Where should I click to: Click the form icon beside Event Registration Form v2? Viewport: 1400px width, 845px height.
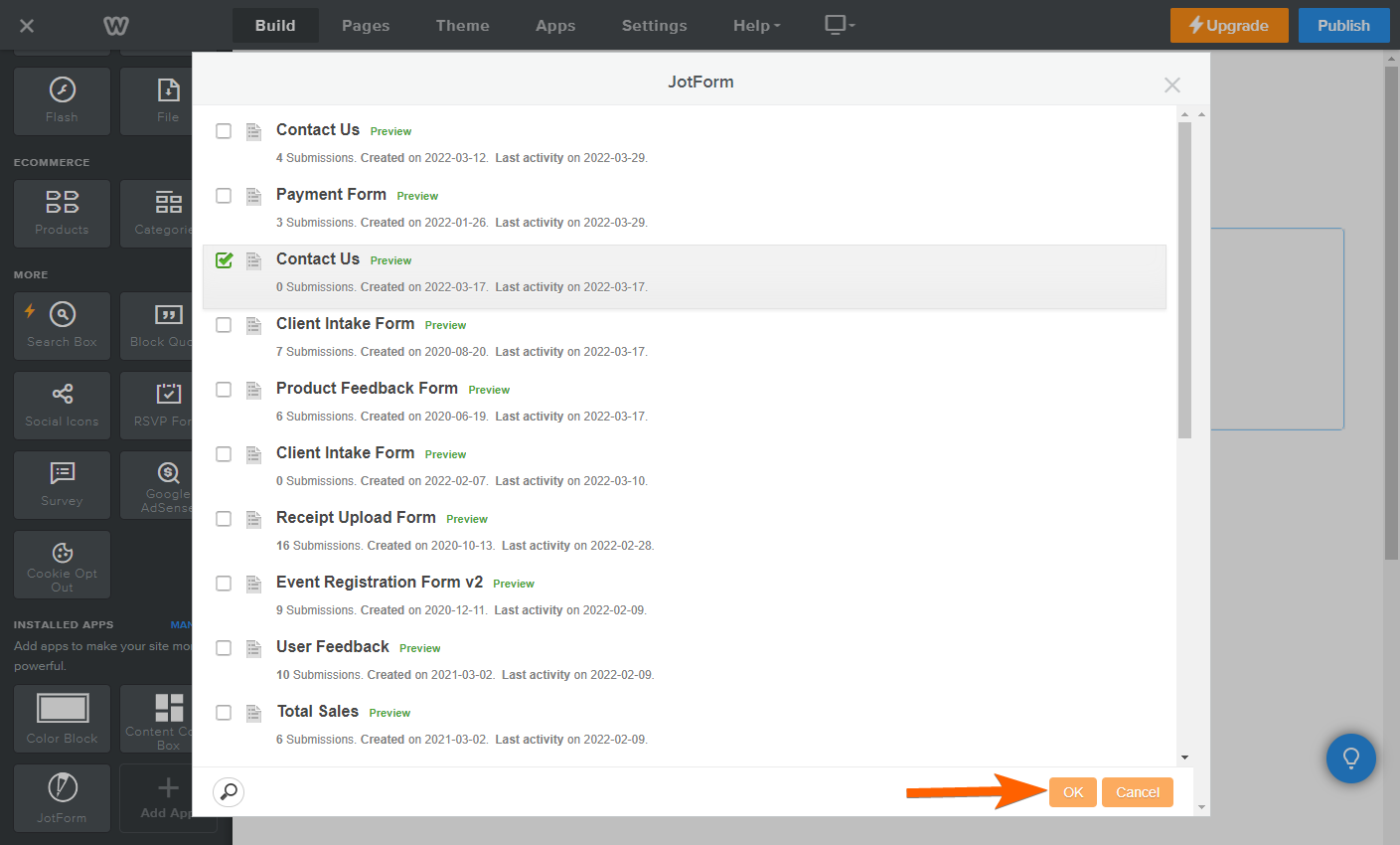pyautogui.click(x=254, y=584)
